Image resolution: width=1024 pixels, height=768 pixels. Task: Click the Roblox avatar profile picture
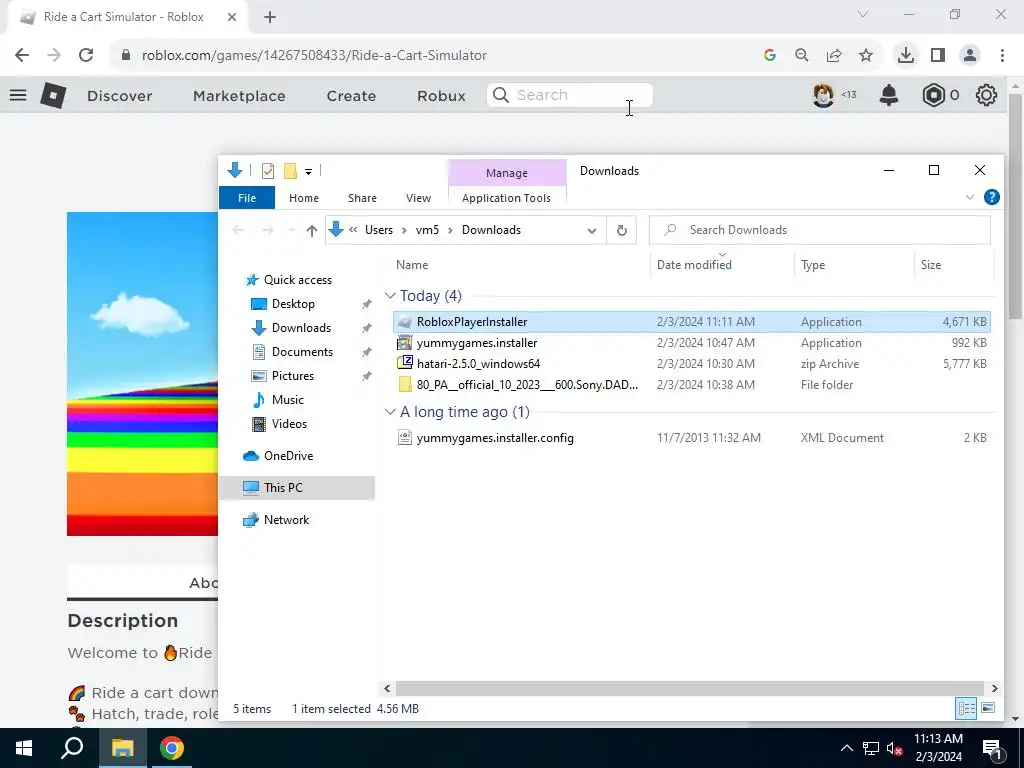[823, 95]
